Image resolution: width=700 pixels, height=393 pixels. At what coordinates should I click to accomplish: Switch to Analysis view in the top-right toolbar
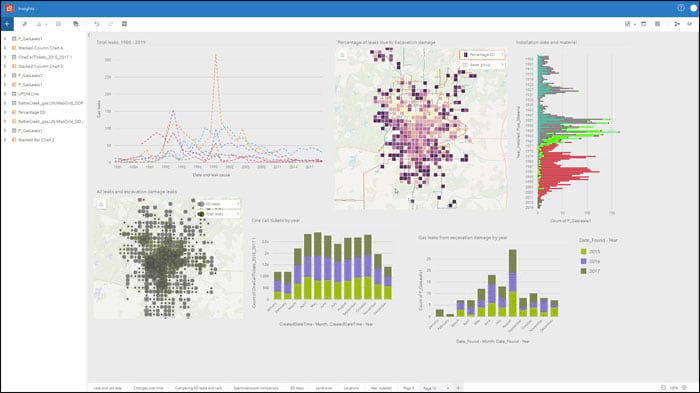pos(677,24)
